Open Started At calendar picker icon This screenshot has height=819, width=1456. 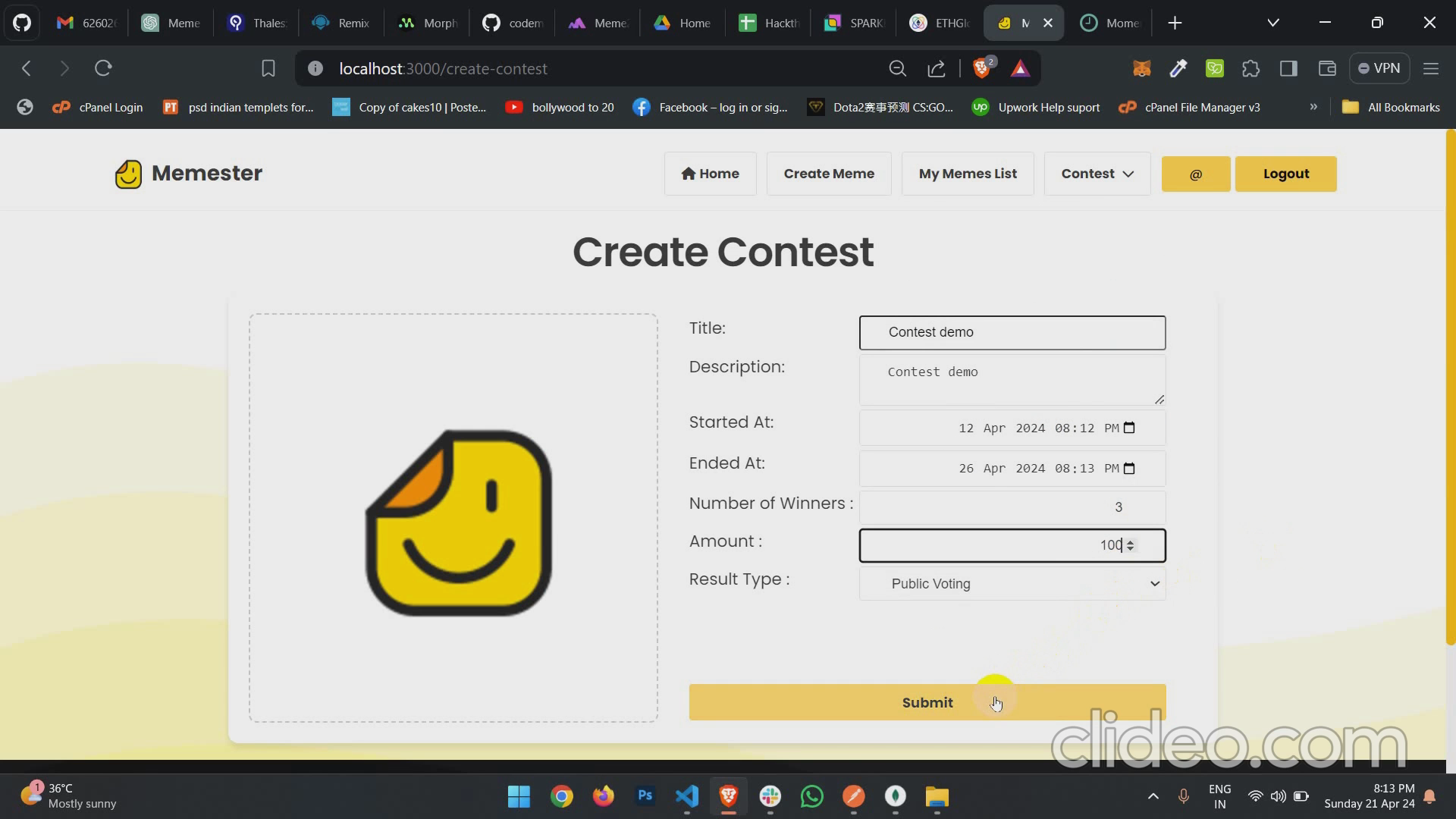pyautogui.click(x=1129, y=428)
